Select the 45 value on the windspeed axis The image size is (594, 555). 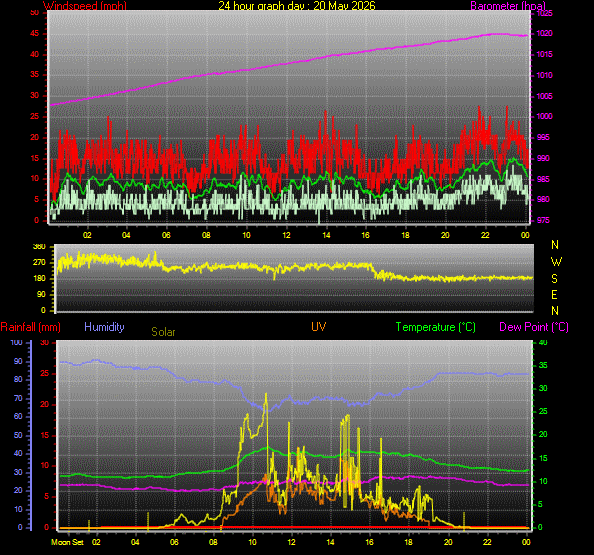point(34,34)
